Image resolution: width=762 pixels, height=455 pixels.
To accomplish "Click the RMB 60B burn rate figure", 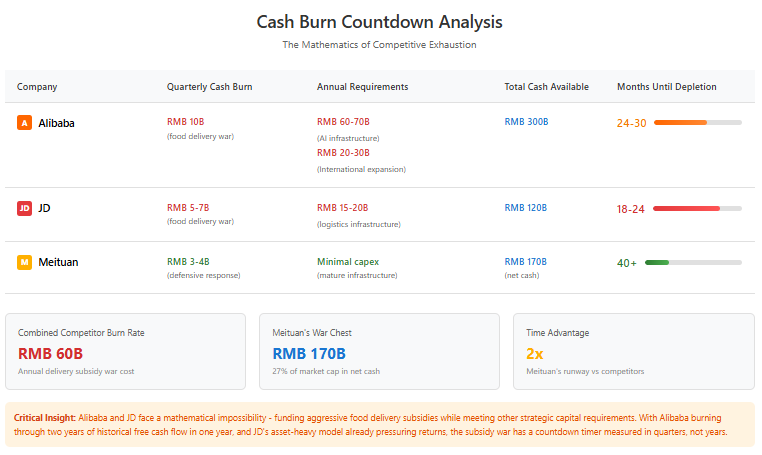I will (51, 353).
